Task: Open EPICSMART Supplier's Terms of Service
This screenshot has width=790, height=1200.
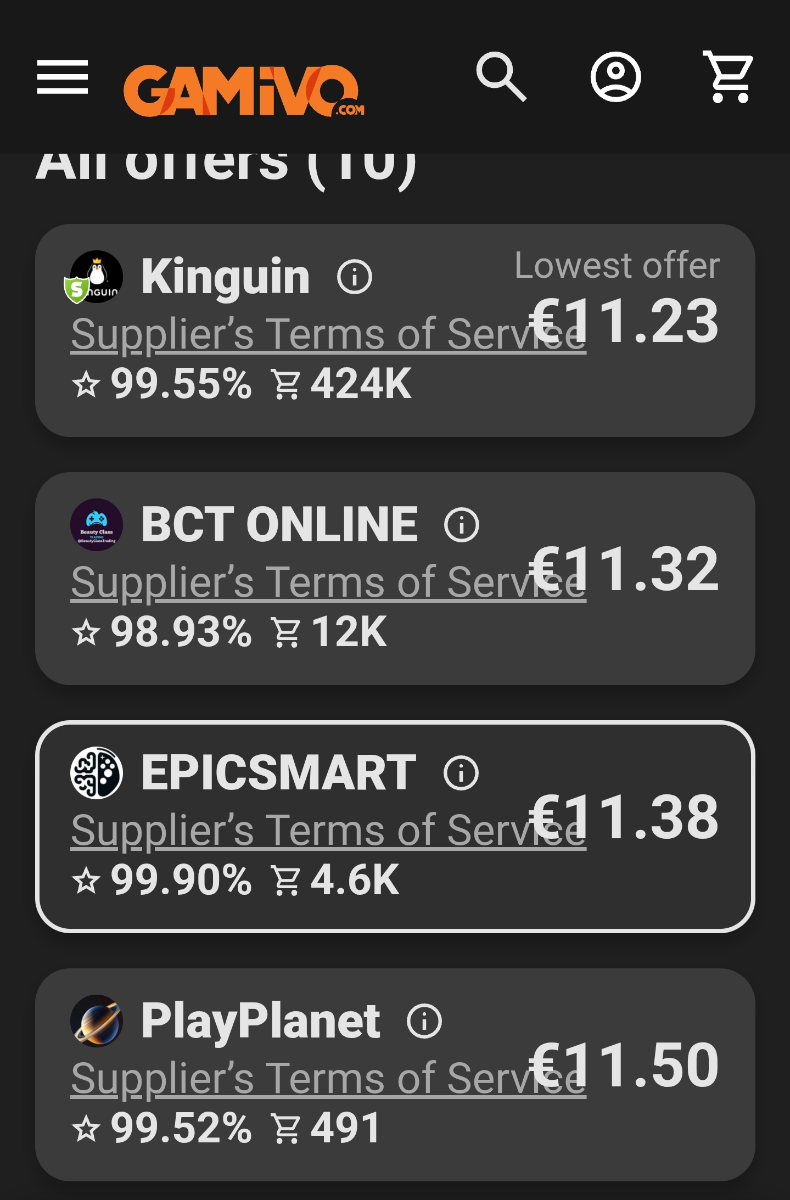Action: [328, 830]
